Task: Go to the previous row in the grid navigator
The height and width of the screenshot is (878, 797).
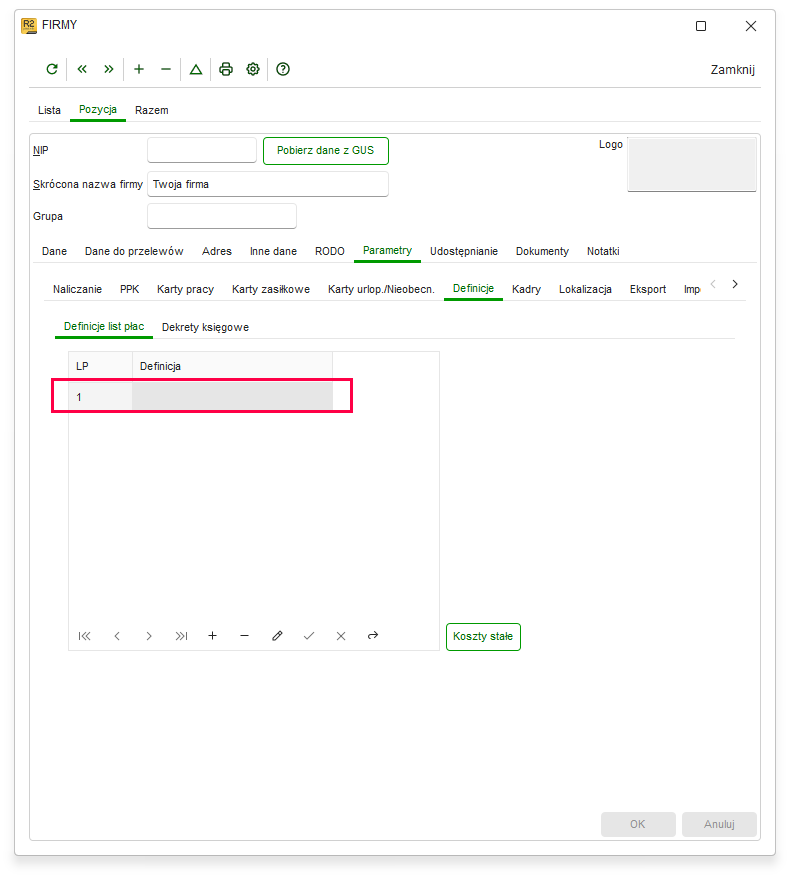Action: pos(117,636)
